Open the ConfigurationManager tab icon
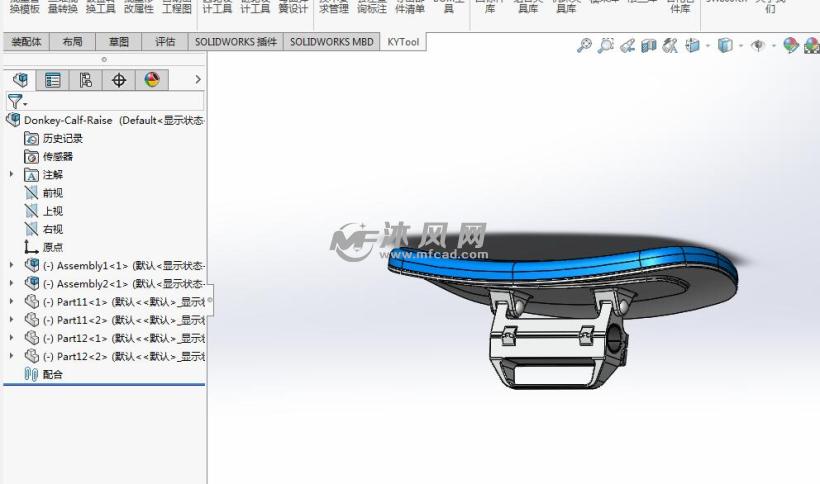 pos(86,80)
